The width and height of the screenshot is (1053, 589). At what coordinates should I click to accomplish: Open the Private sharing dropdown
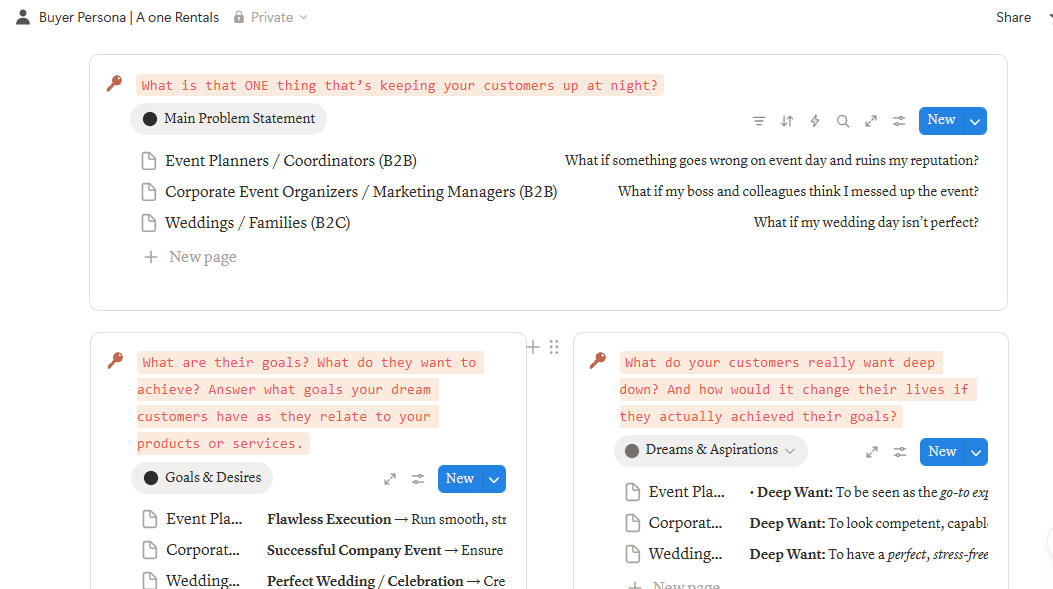[x=270, y=17]
